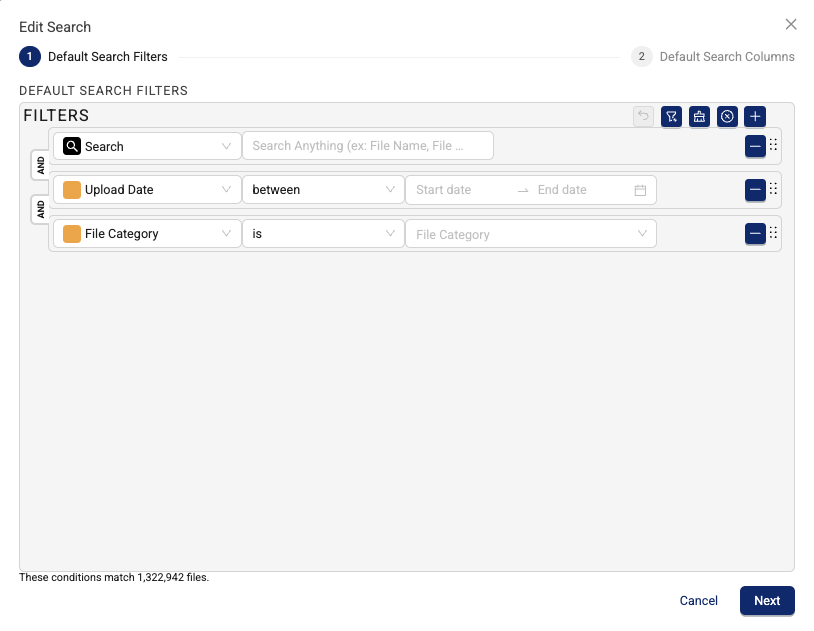Select the step 2 Default Search Columns indicator
Image resolution: width=814 pixels, height=631 pixels.
641,57
